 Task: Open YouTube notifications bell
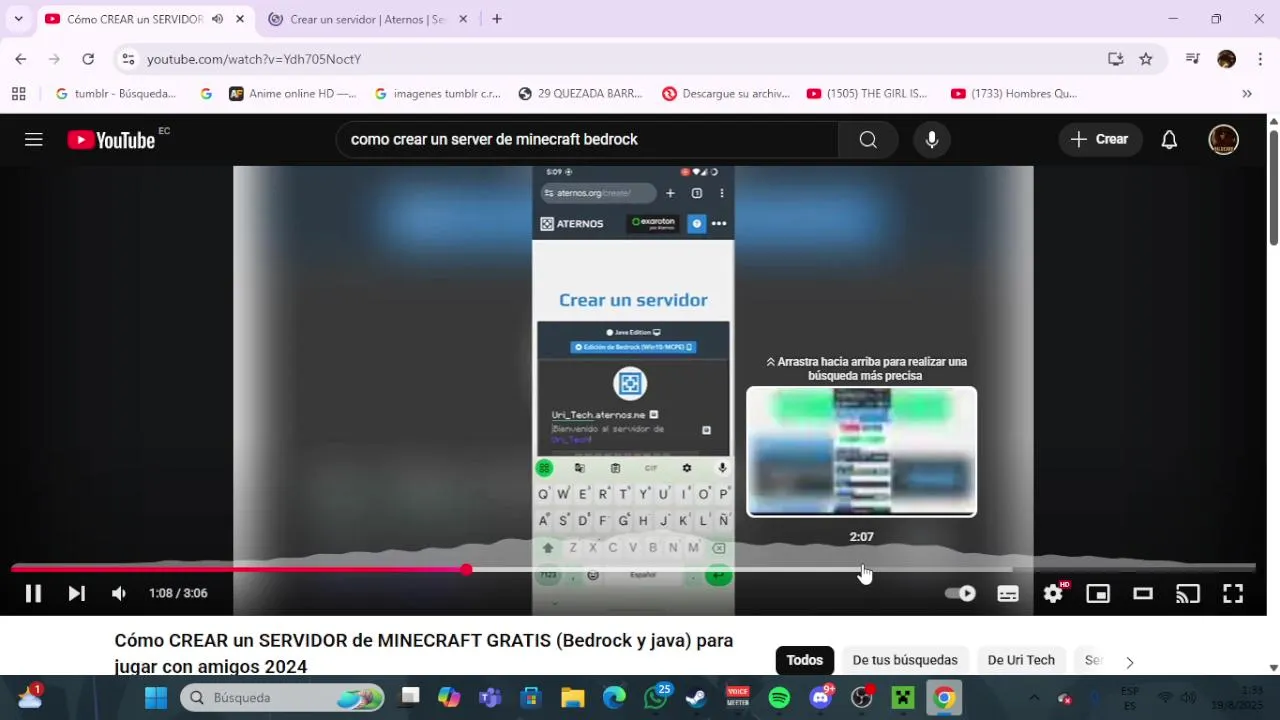1169,140
